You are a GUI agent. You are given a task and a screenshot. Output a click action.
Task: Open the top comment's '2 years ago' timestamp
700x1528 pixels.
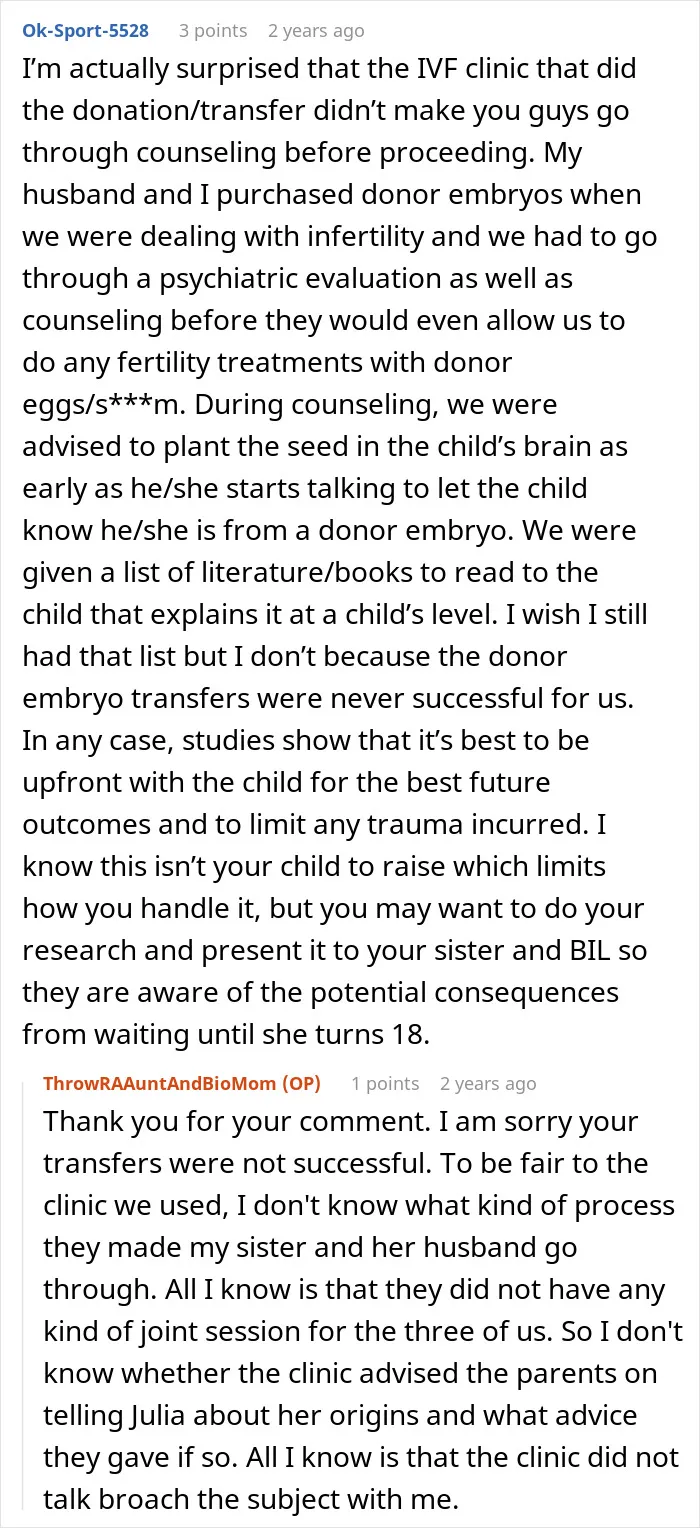coord(315,30)
